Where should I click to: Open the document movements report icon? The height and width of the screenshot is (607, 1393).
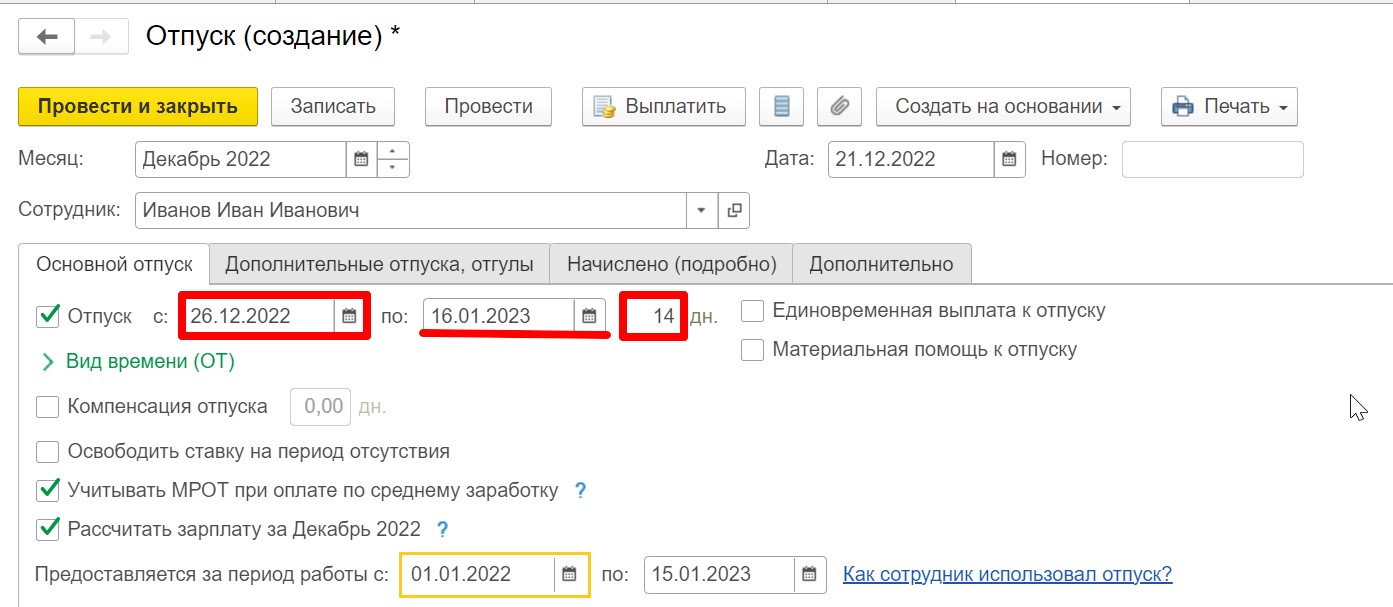point(782,106)
